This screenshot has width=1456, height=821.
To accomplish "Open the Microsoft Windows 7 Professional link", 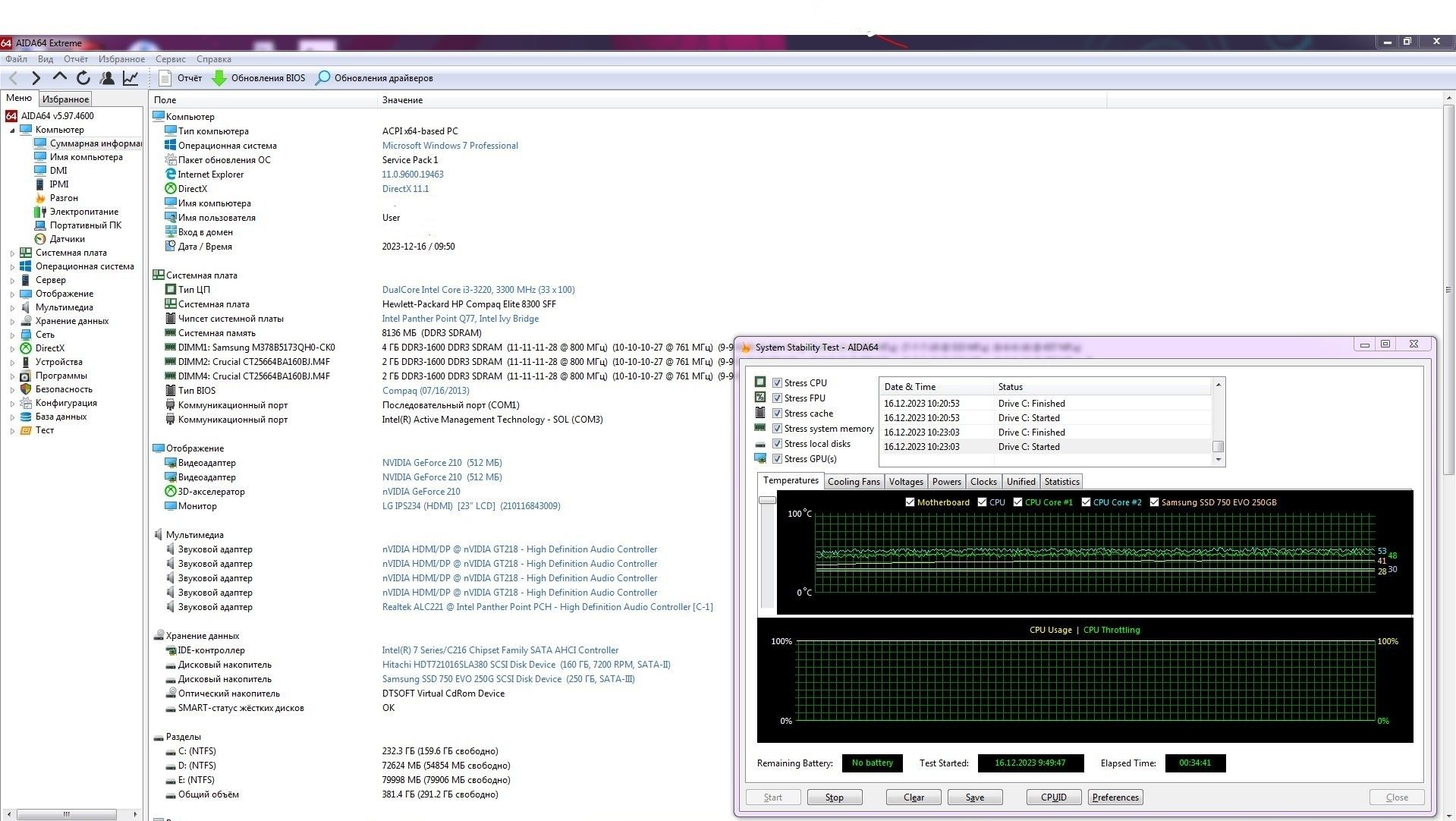I will click(x=450, y=146).
